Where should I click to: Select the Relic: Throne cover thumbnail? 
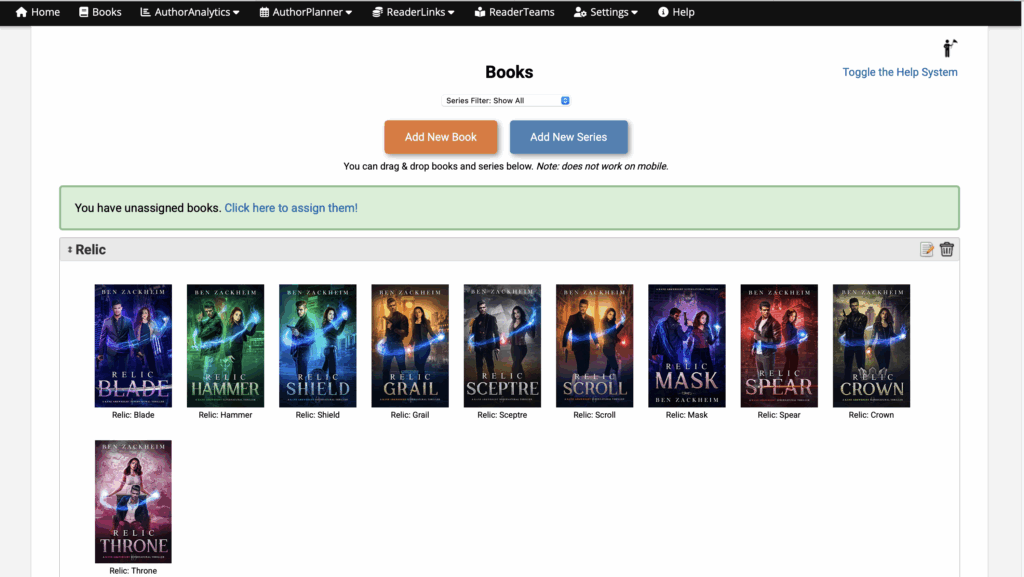pos(133,501)
